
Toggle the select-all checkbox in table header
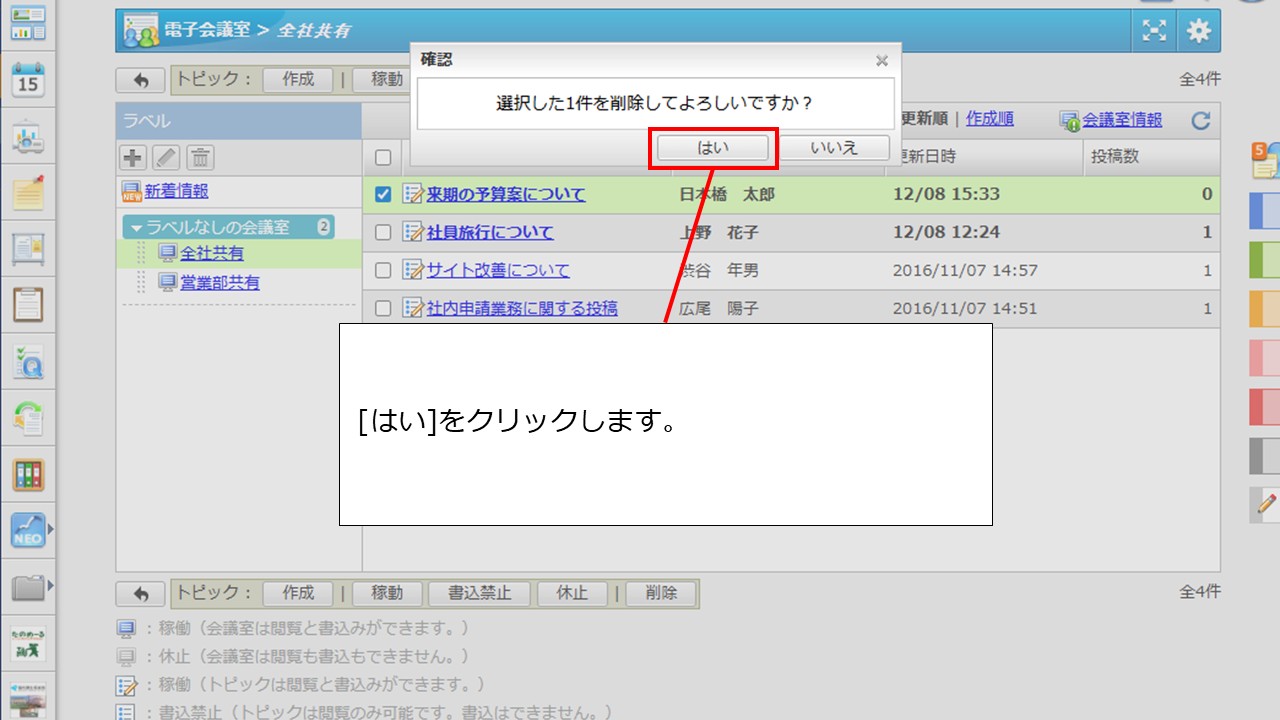383,157
